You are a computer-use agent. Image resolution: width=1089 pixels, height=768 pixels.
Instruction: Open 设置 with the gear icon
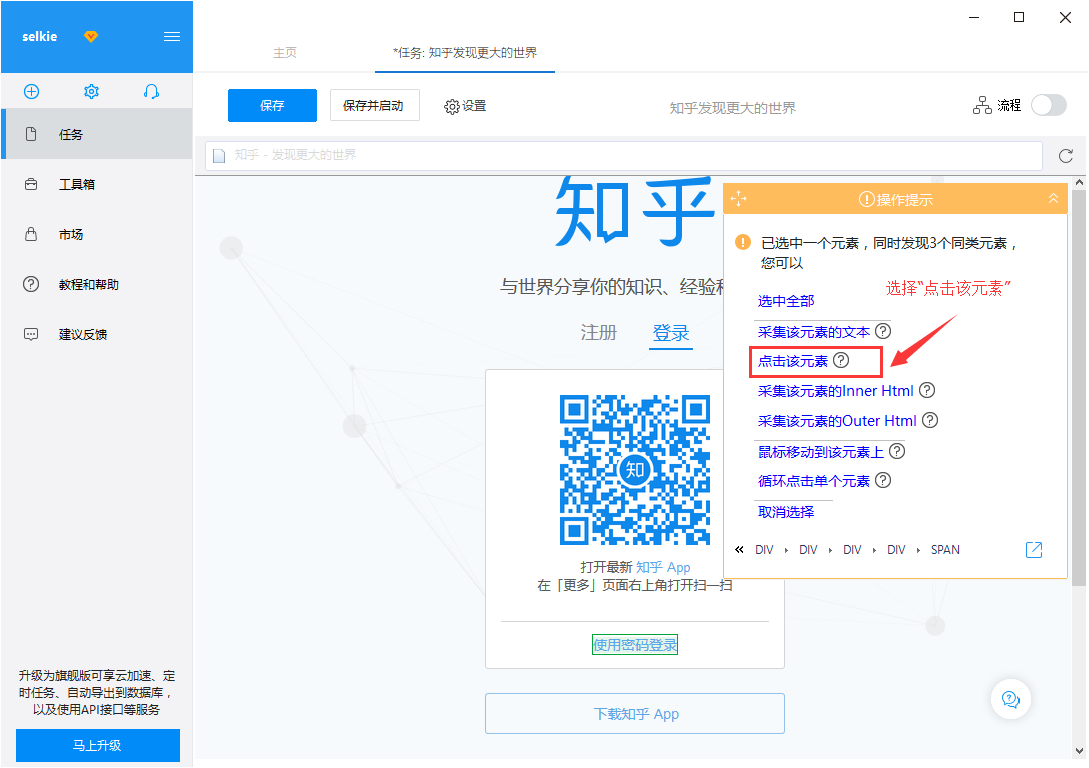[465, 106]
